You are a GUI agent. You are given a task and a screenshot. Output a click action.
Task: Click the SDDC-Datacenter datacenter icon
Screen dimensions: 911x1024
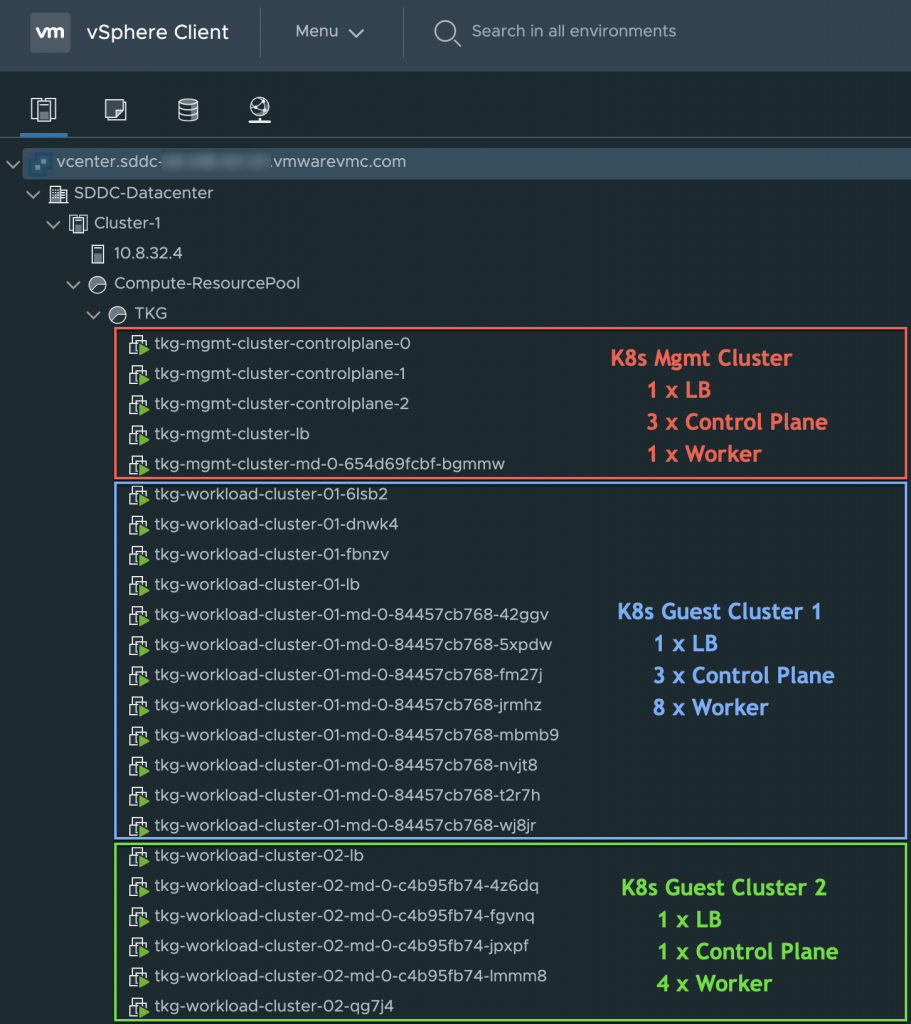pos(58,193)
